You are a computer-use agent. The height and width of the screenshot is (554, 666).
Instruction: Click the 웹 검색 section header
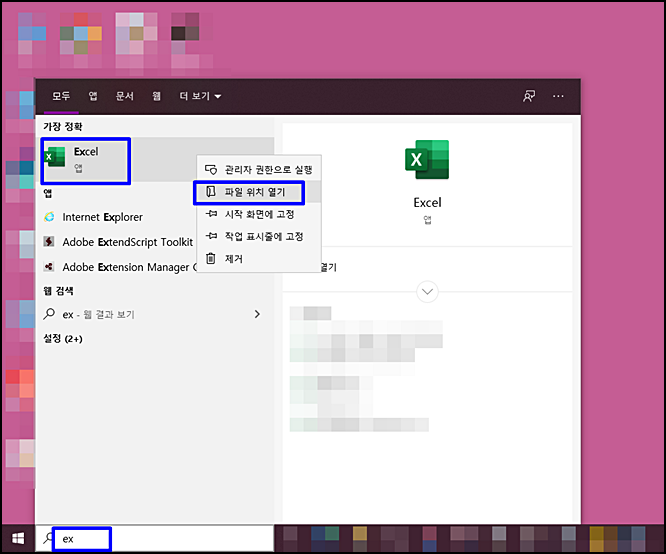coord(59,291)
